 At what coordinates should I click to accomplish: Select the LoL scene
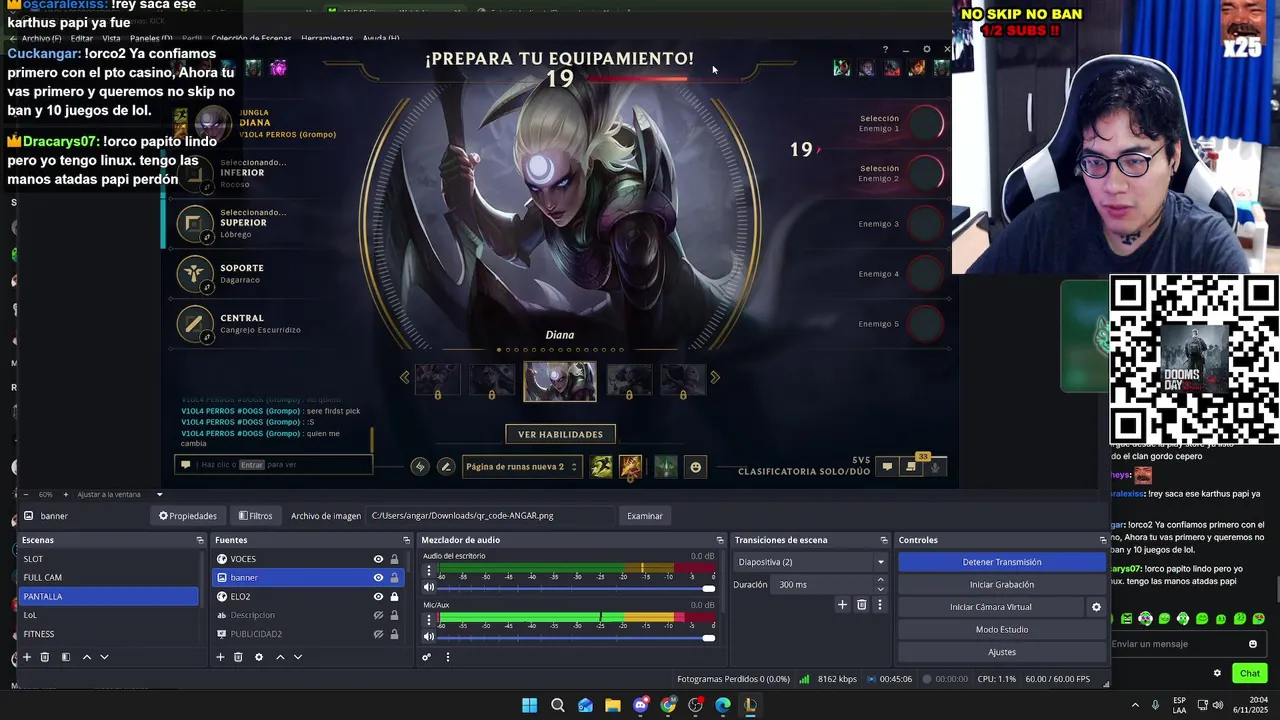(109, 615)
